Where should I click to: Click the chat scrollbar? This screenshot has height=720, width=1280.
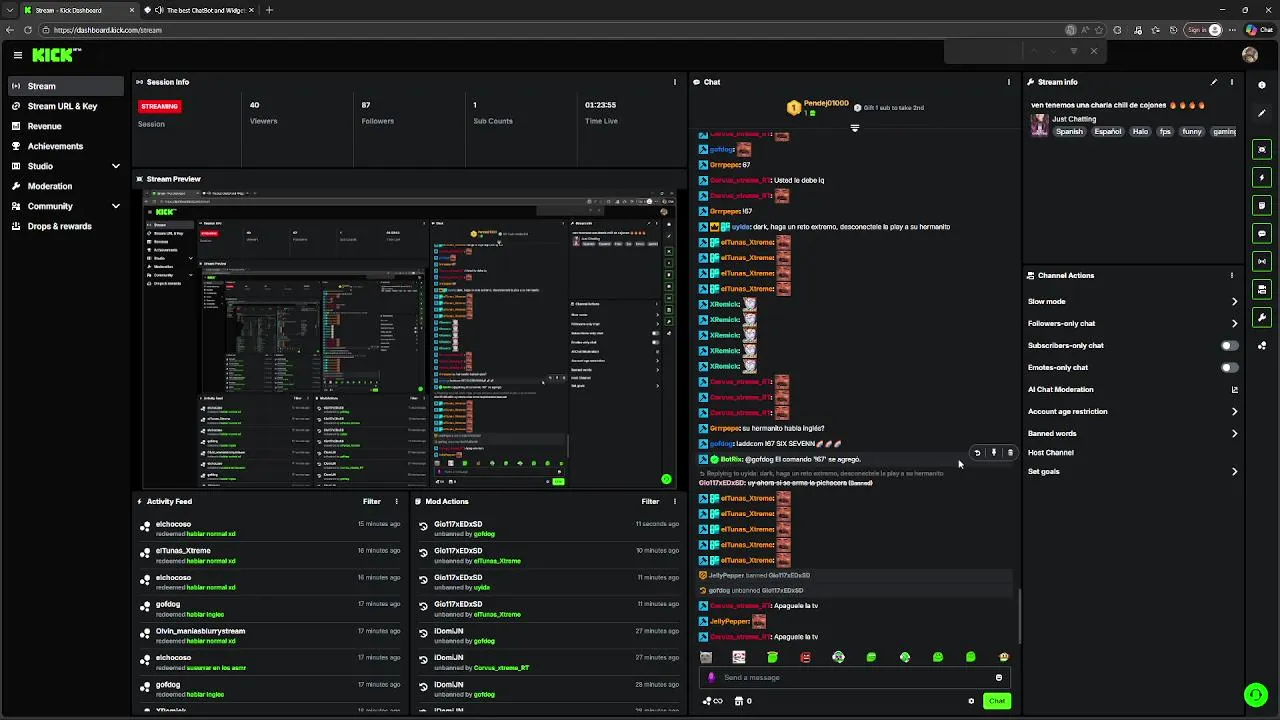coord(1019,615)
